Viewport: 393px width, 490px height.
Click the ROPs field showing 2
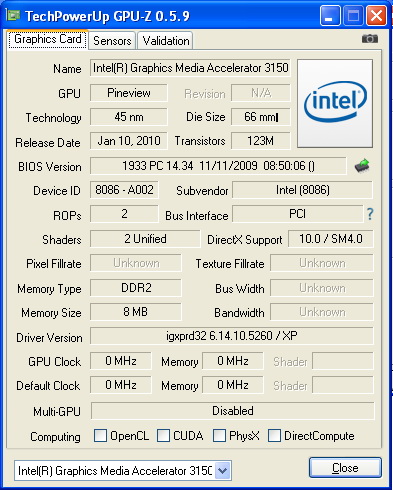[124, 214]
